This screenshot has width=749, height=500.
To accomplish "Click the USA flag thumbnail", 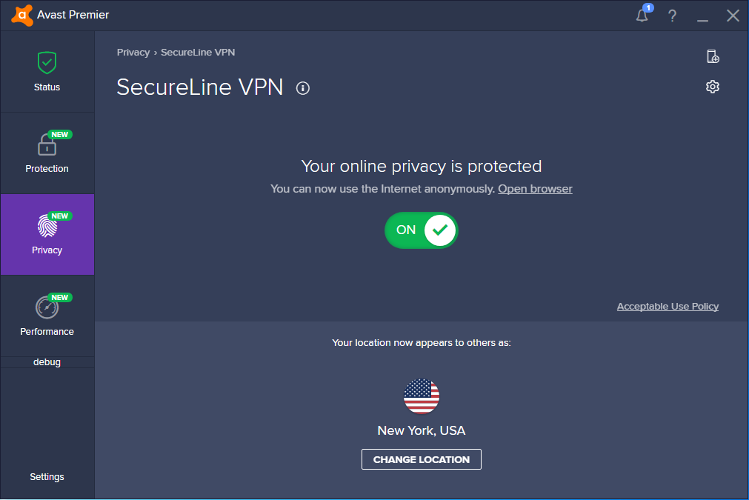I will tap(421, 396).
